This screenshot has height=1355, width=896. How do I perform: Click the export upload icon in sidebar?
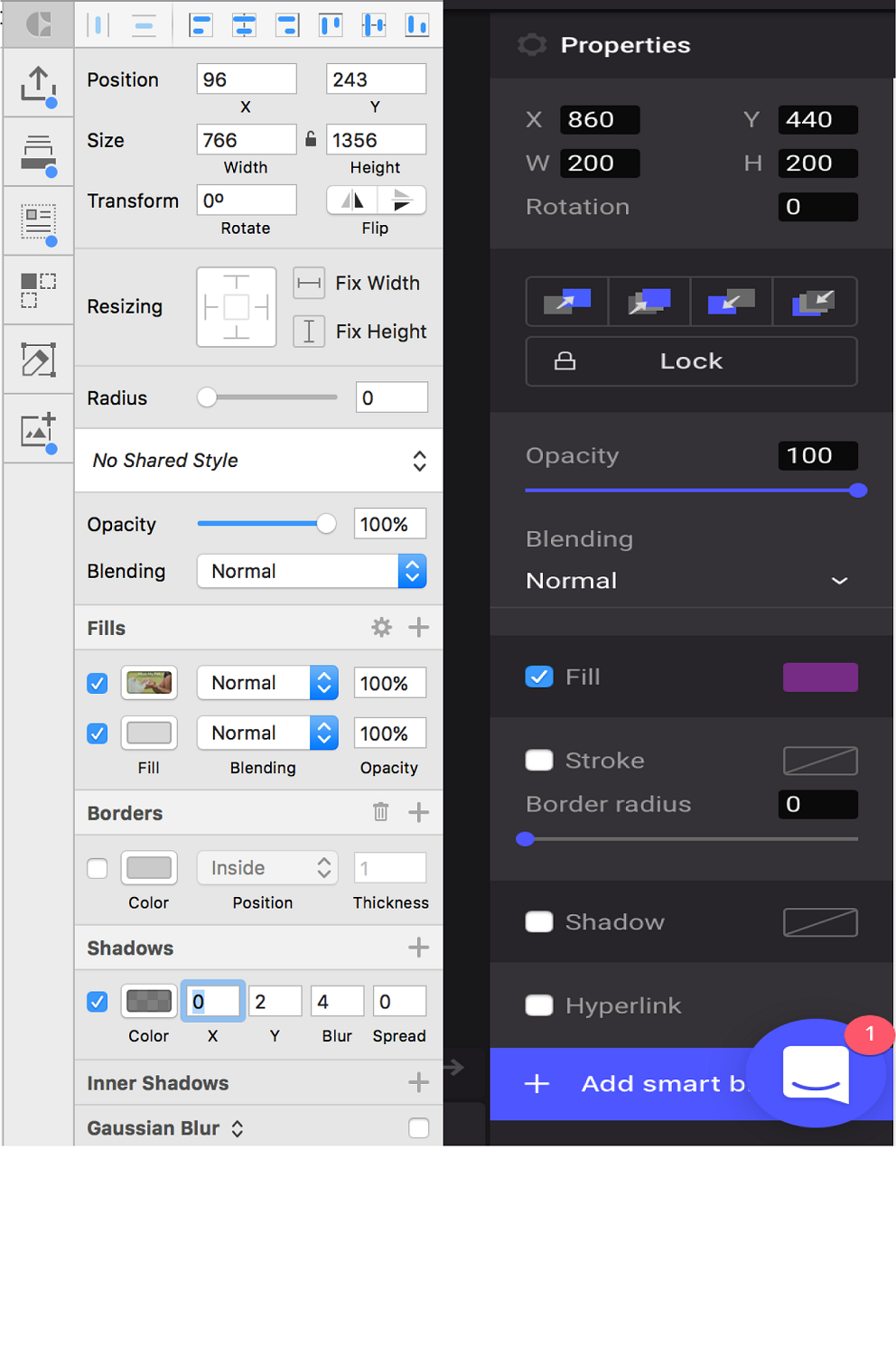coord(38,85)
